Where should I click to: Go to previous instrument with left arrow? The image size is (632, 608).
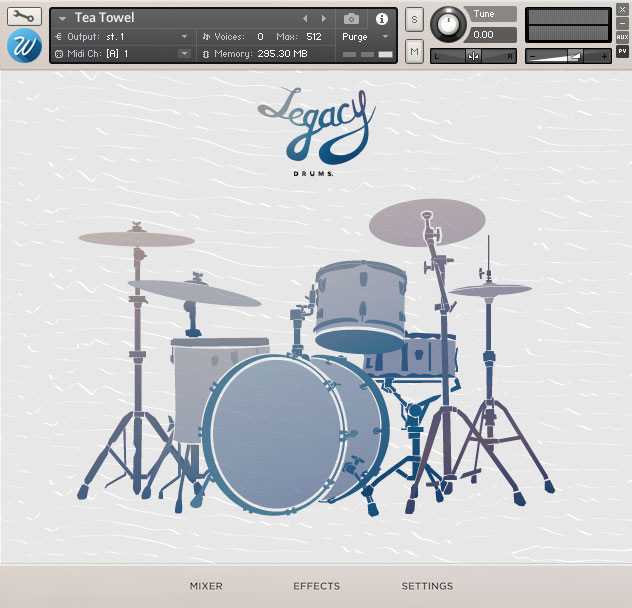point(306,19)
